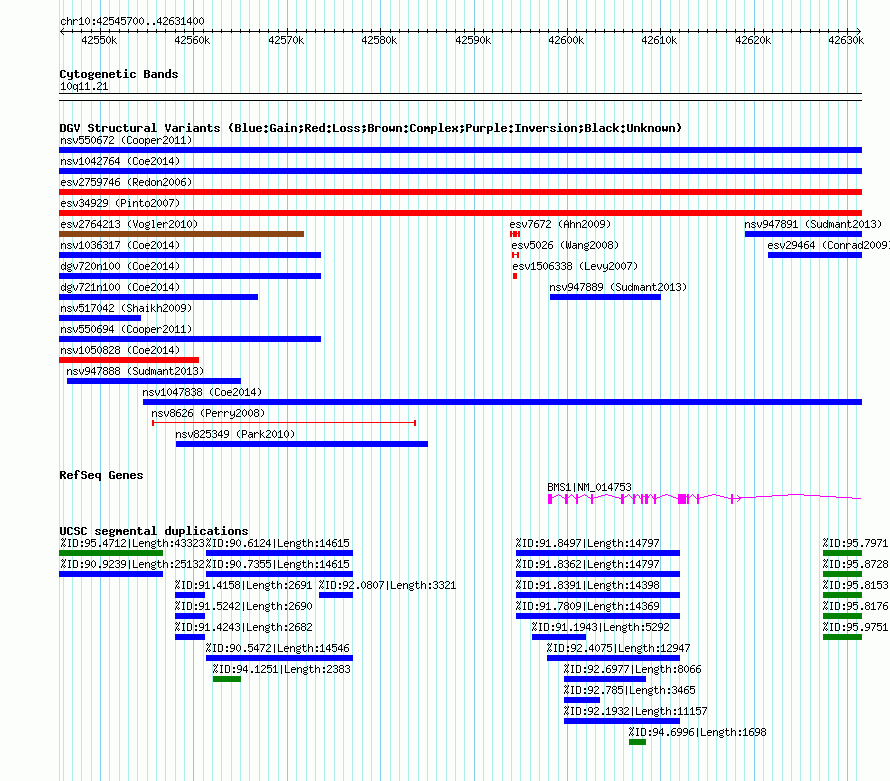The image size is (890, 781).
Task: Select the duplication %ID:95.4712|Length:43323
Action: coord(132,543)
